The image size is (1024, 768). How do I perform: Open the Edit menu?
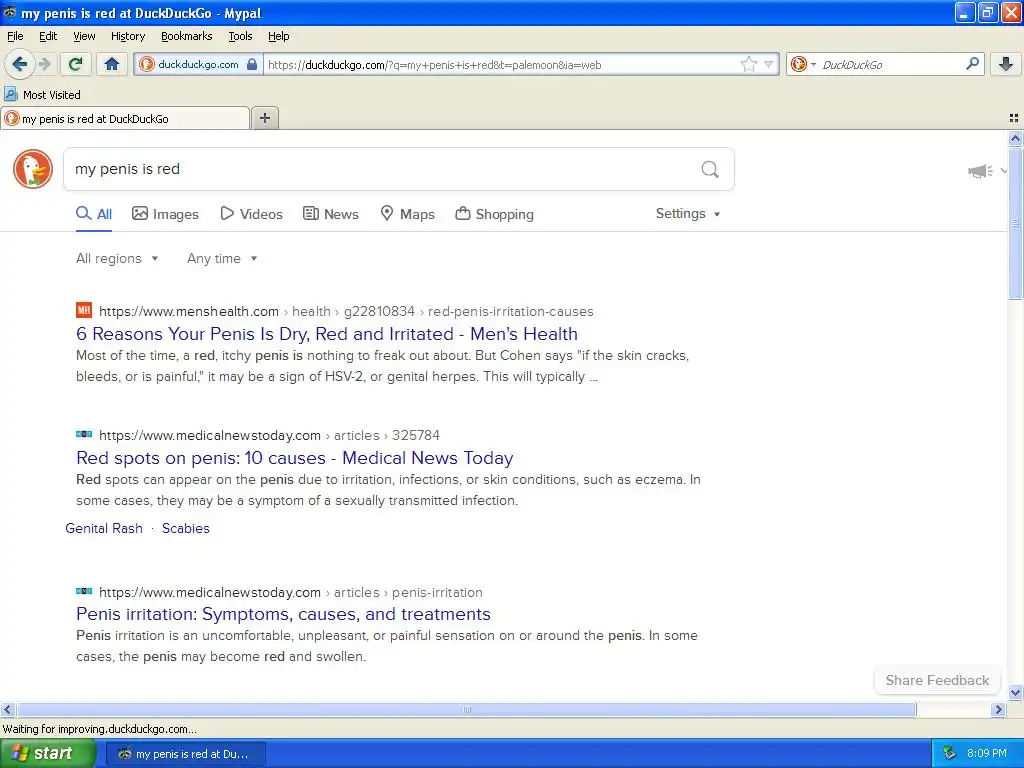click(x=48, y=36)
